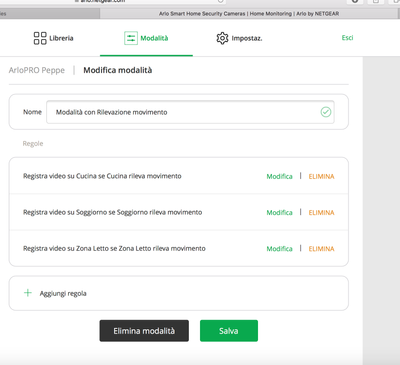Click Modifica for the Soggiorno rule

click(279, 212)
